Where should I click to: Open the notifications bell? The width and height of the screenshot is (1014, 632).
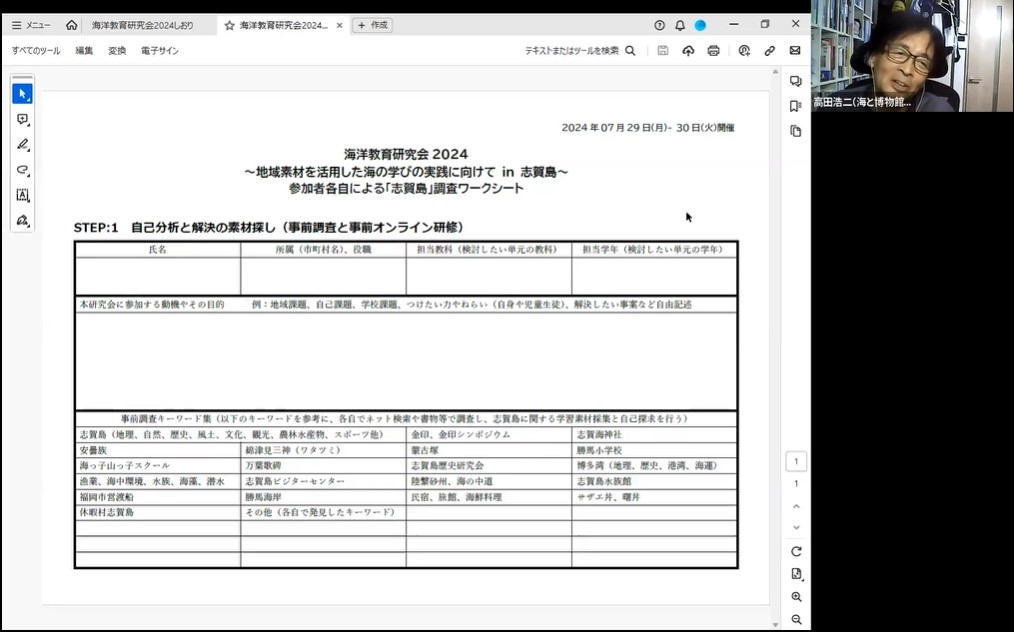click(x=680, y=25)
